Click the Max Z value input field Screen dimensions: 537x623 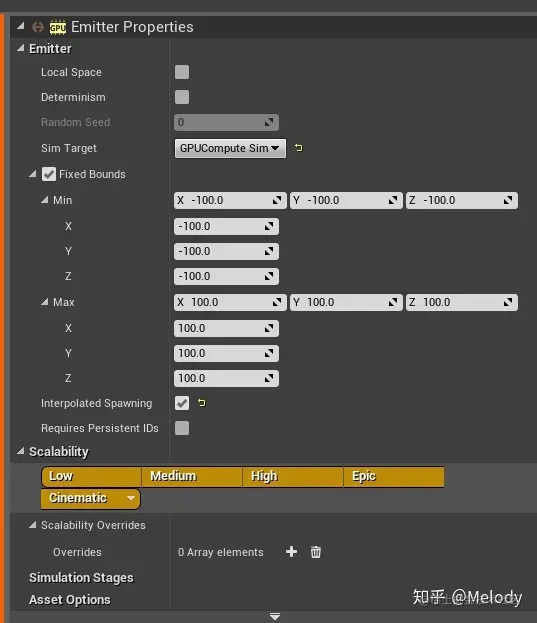(226, 378)
